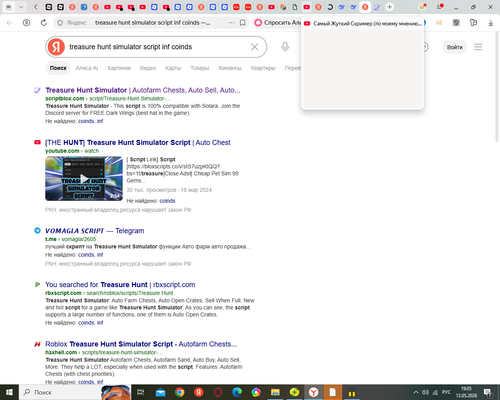Bookmark this page with the bookmark icon

[243, 23]
